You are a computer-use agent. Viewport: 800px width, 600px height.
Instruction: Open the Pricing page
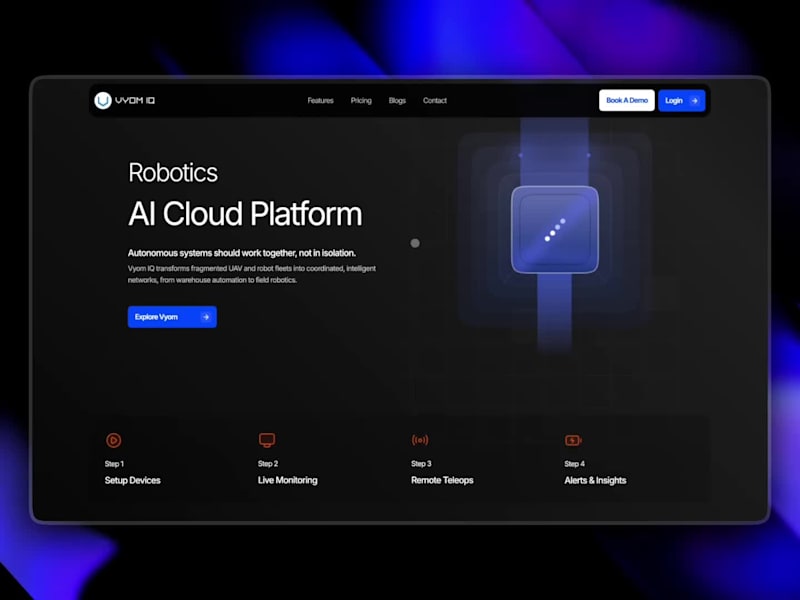[x=361, y=100]
